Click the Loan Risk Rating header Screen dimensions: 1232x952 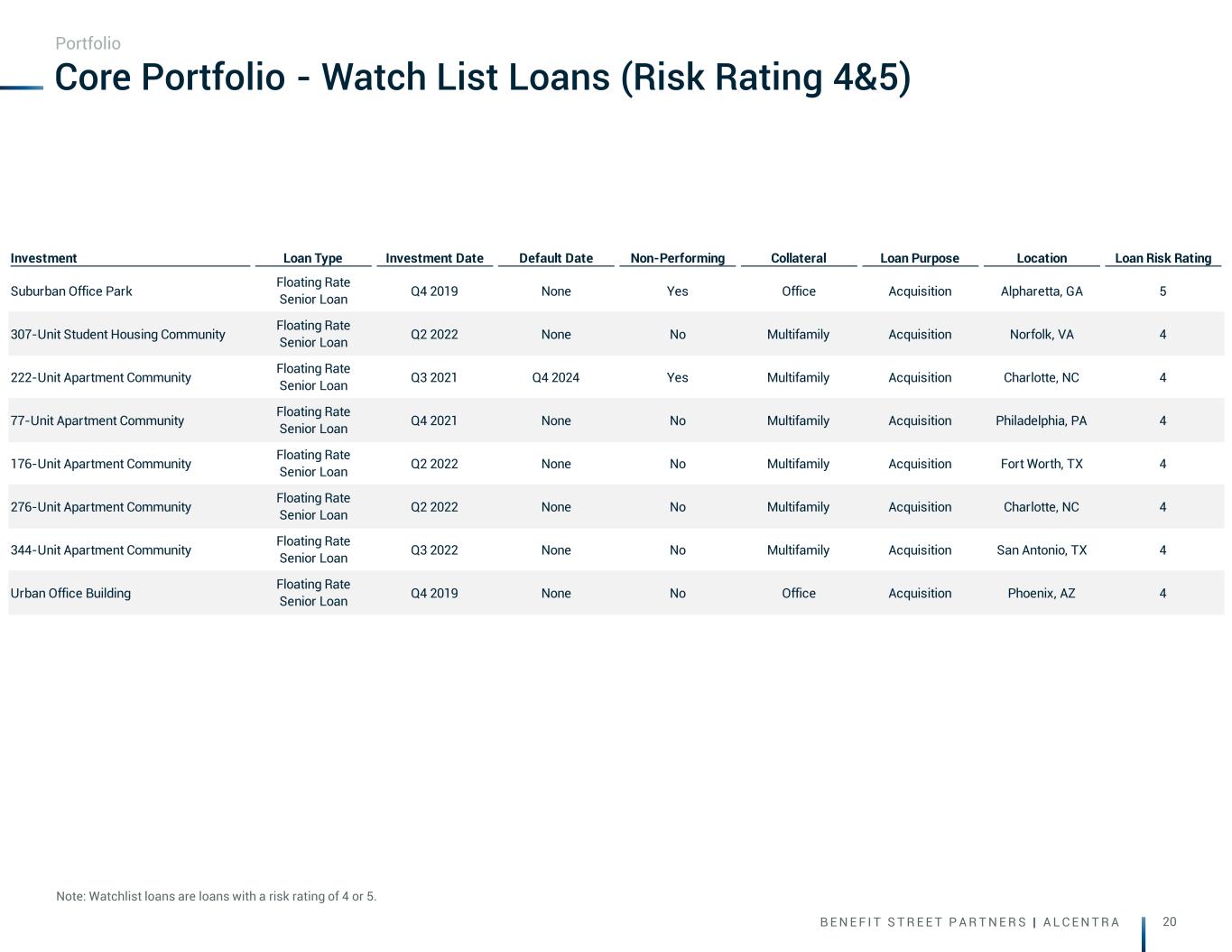[1163, 258]
